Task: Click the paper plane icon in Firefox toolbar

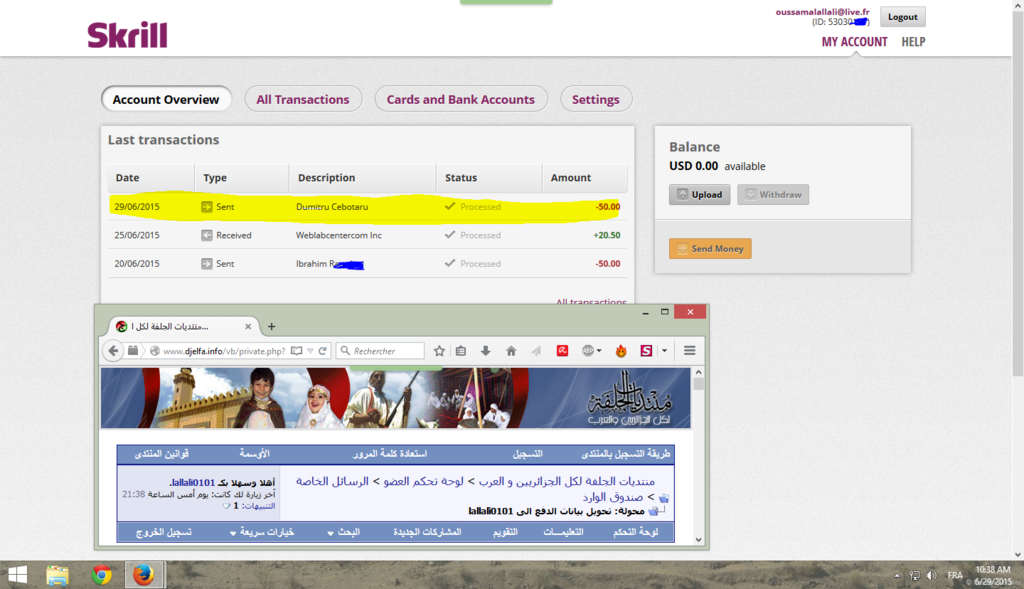Action: pos(536,351)
